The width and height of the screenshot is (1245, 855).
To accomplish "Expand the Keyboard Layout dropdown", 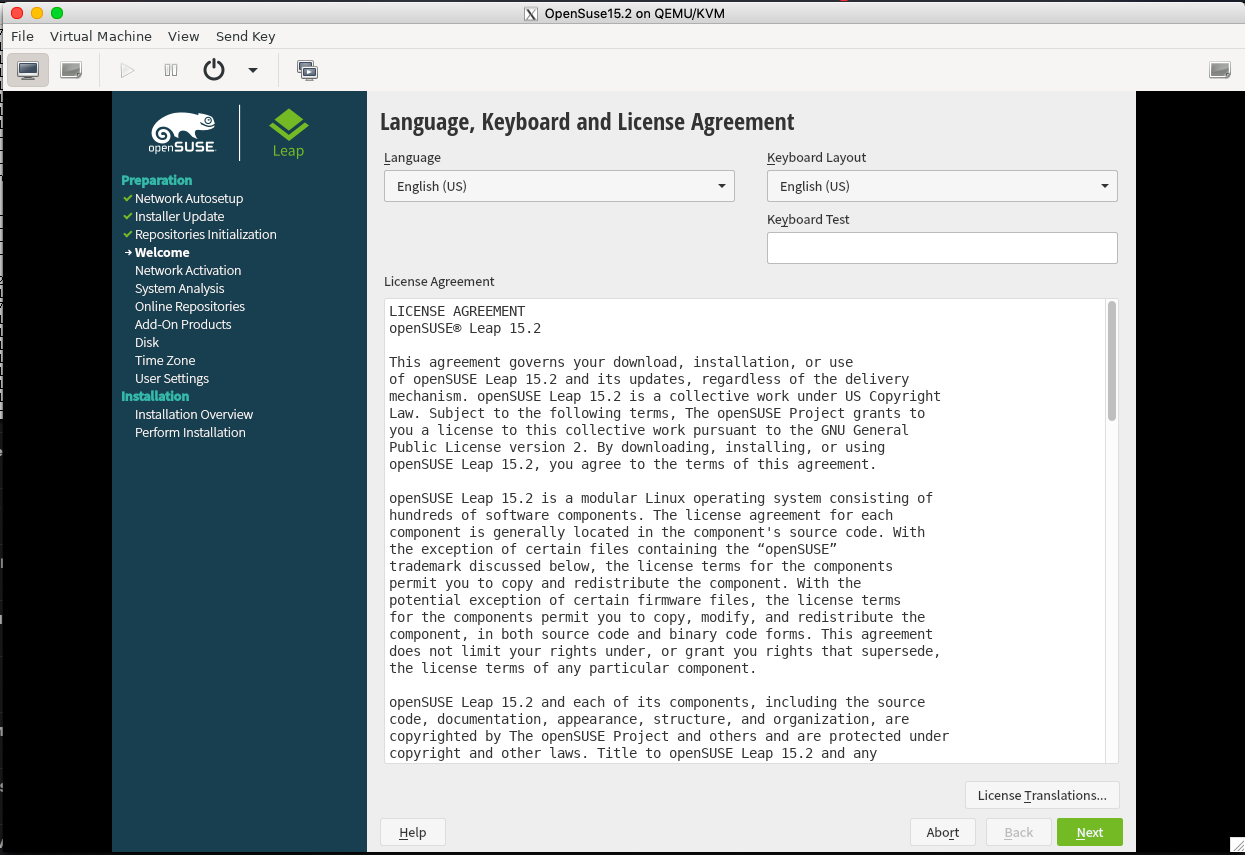I will pyautogui.click(x=942, y=186).
